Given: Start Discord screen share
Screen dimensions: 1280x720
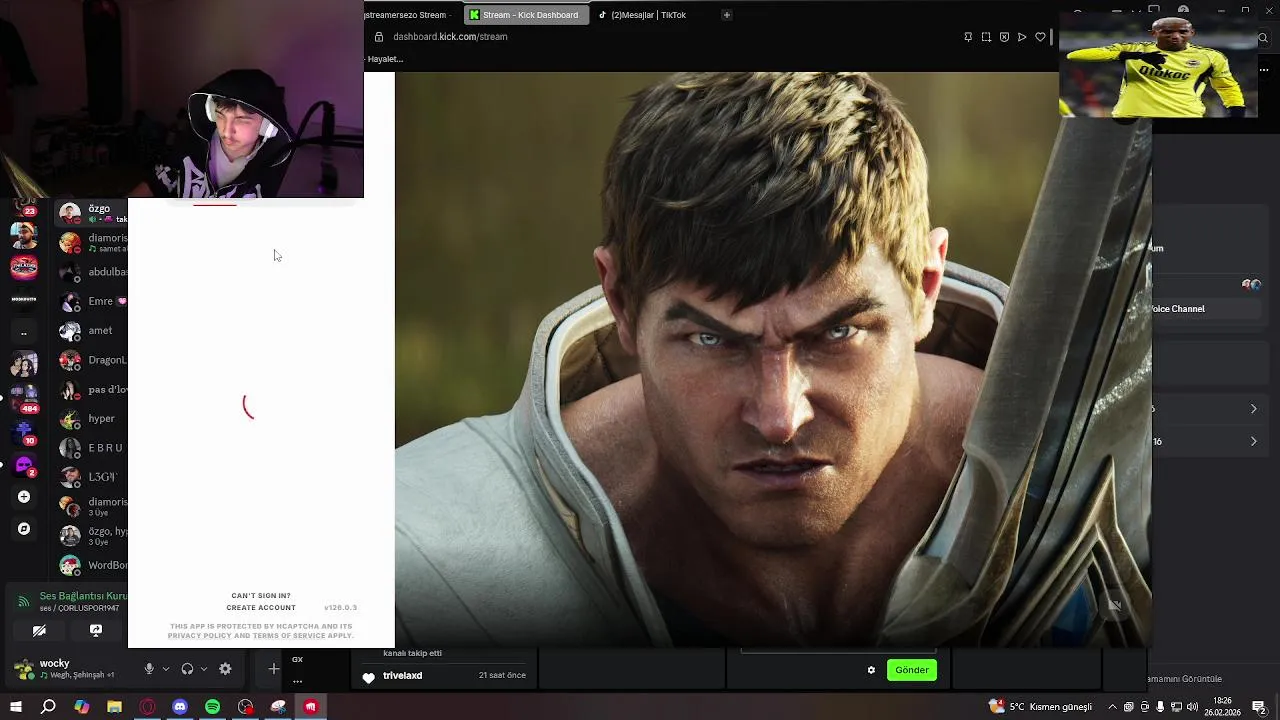Looking at the screenshot, I should pyautogui.click(x=96, y=631).
